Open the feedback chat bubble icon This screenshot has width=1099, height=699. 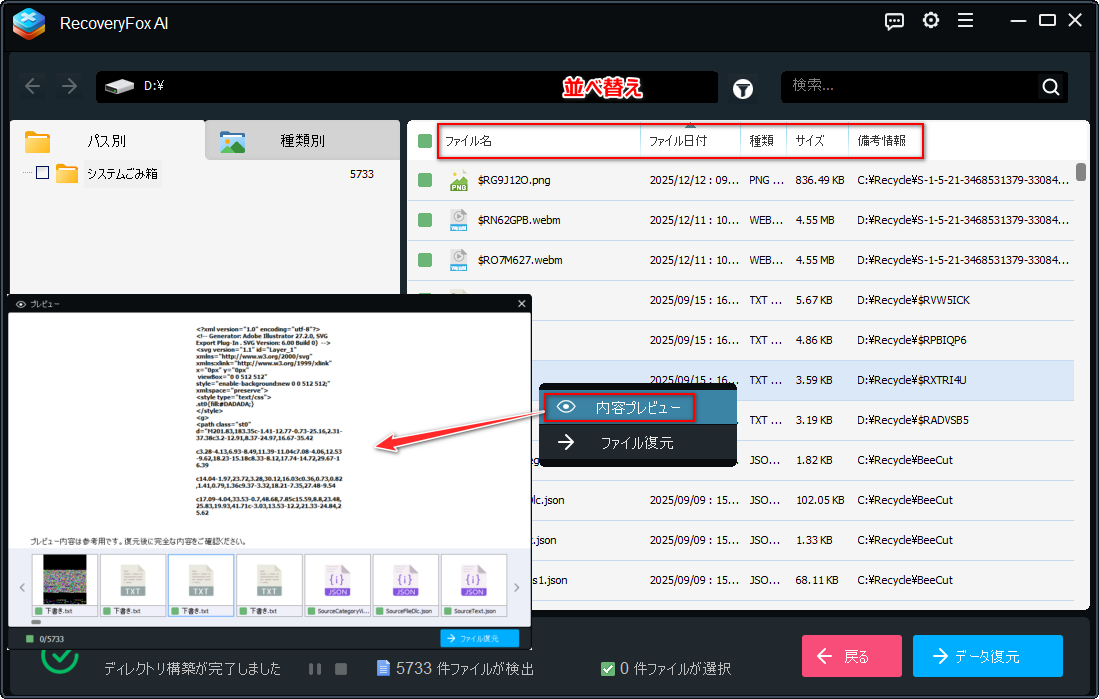[x=895, y=21]
